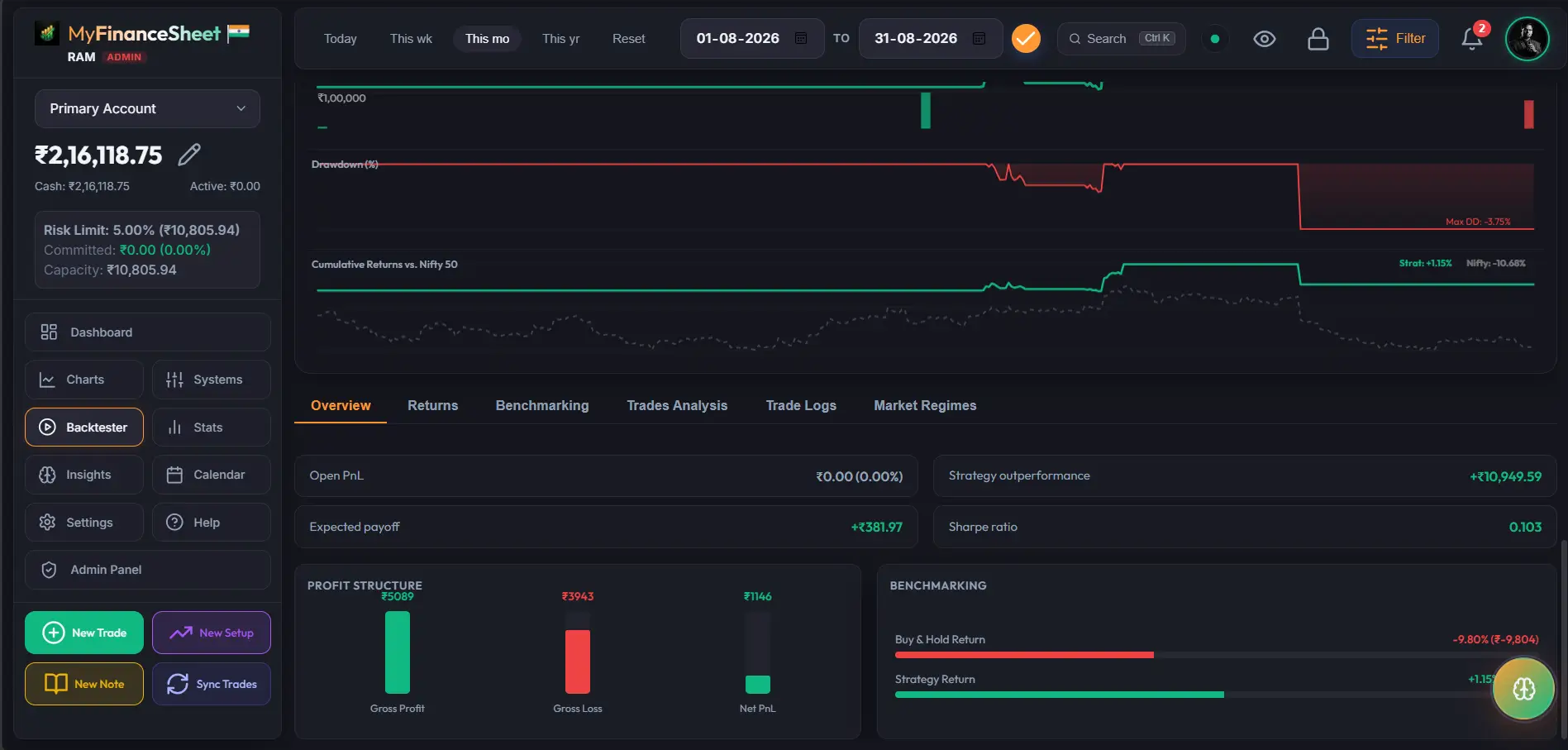The image size is (1568, 750).
Task: Open Admin Panel from sidebar
Action: pos(147,570)
